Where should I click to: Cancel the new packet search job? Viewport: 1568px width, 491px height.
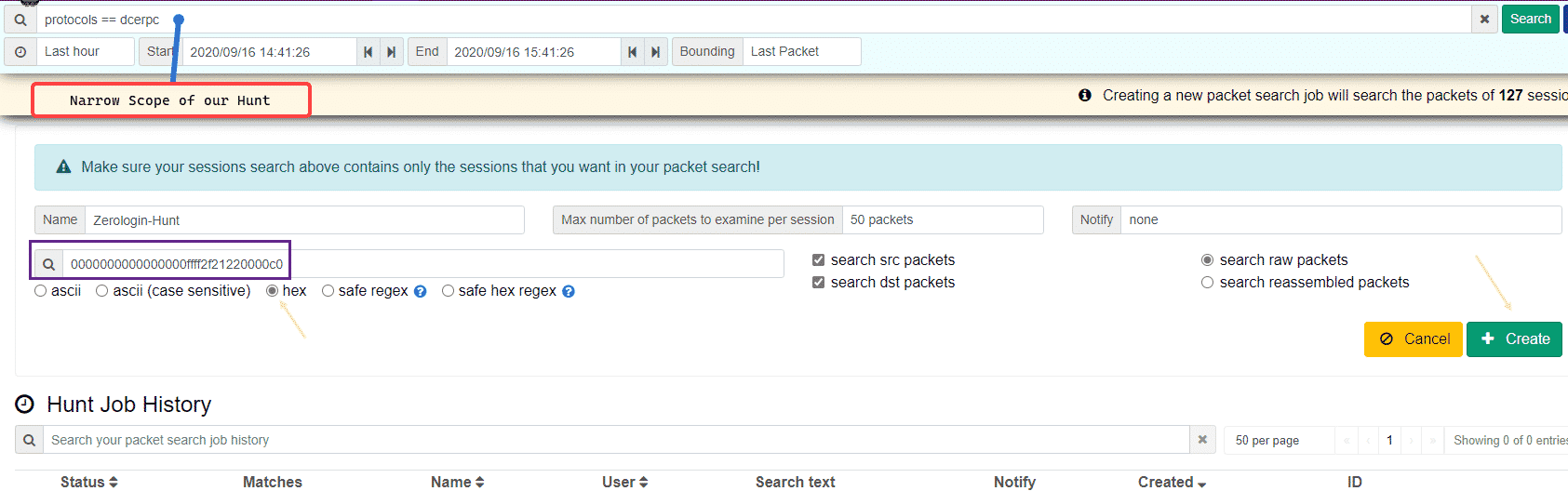(1414, 339)
